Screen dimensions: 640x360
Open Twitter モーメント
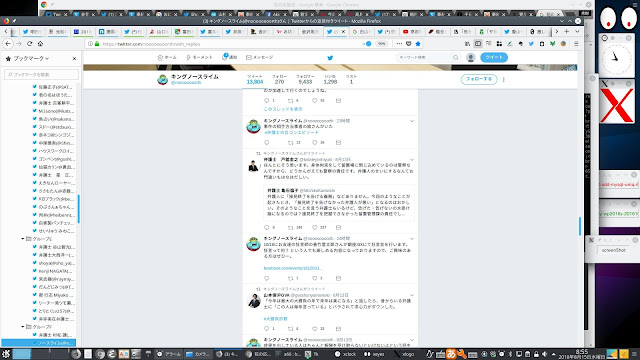(199, 58)
